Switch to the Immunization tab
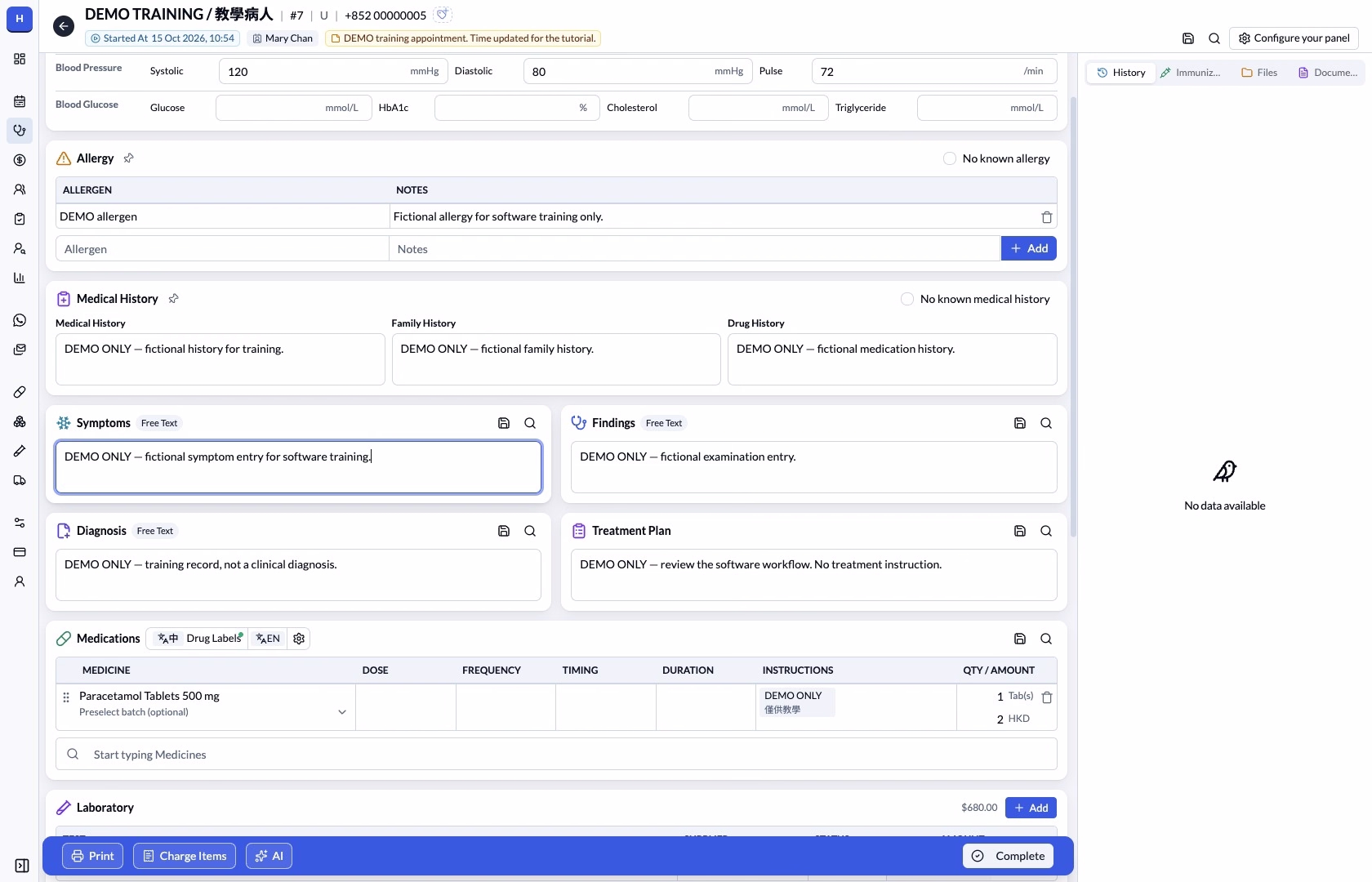1372x882 pixels. (1191, 73)
